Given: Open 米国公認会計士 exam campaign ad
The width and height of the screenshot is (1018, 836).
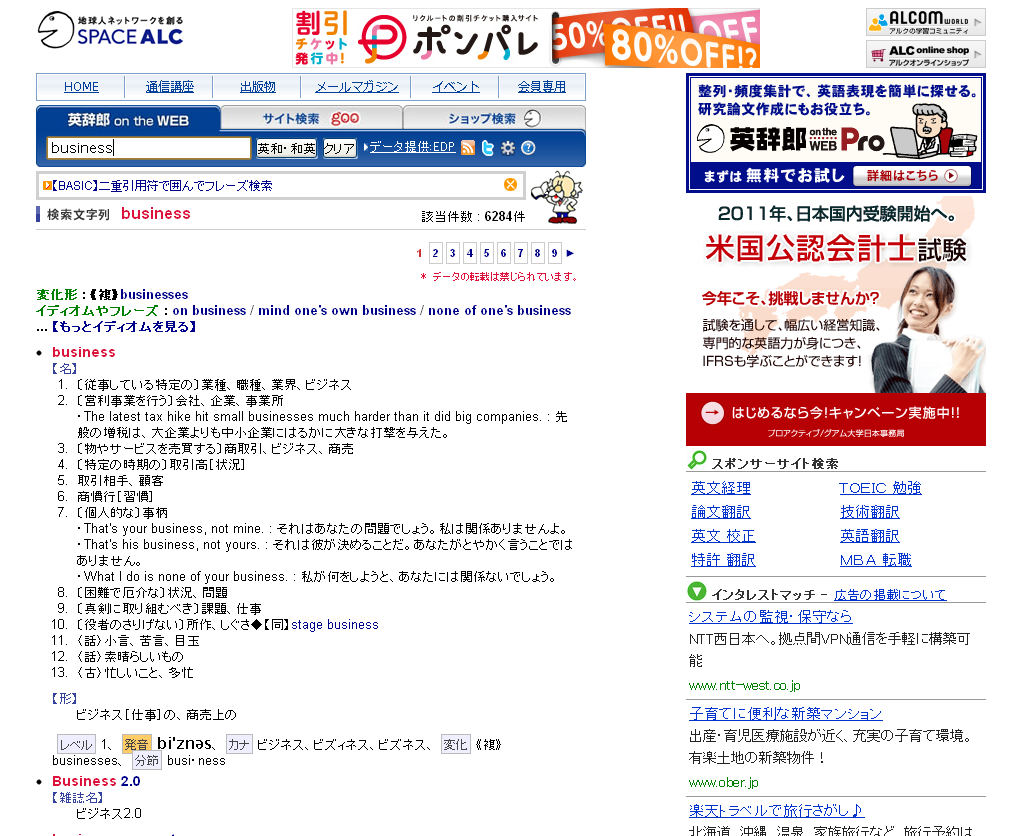Looking at the screenshot, I should coord(836,321).
